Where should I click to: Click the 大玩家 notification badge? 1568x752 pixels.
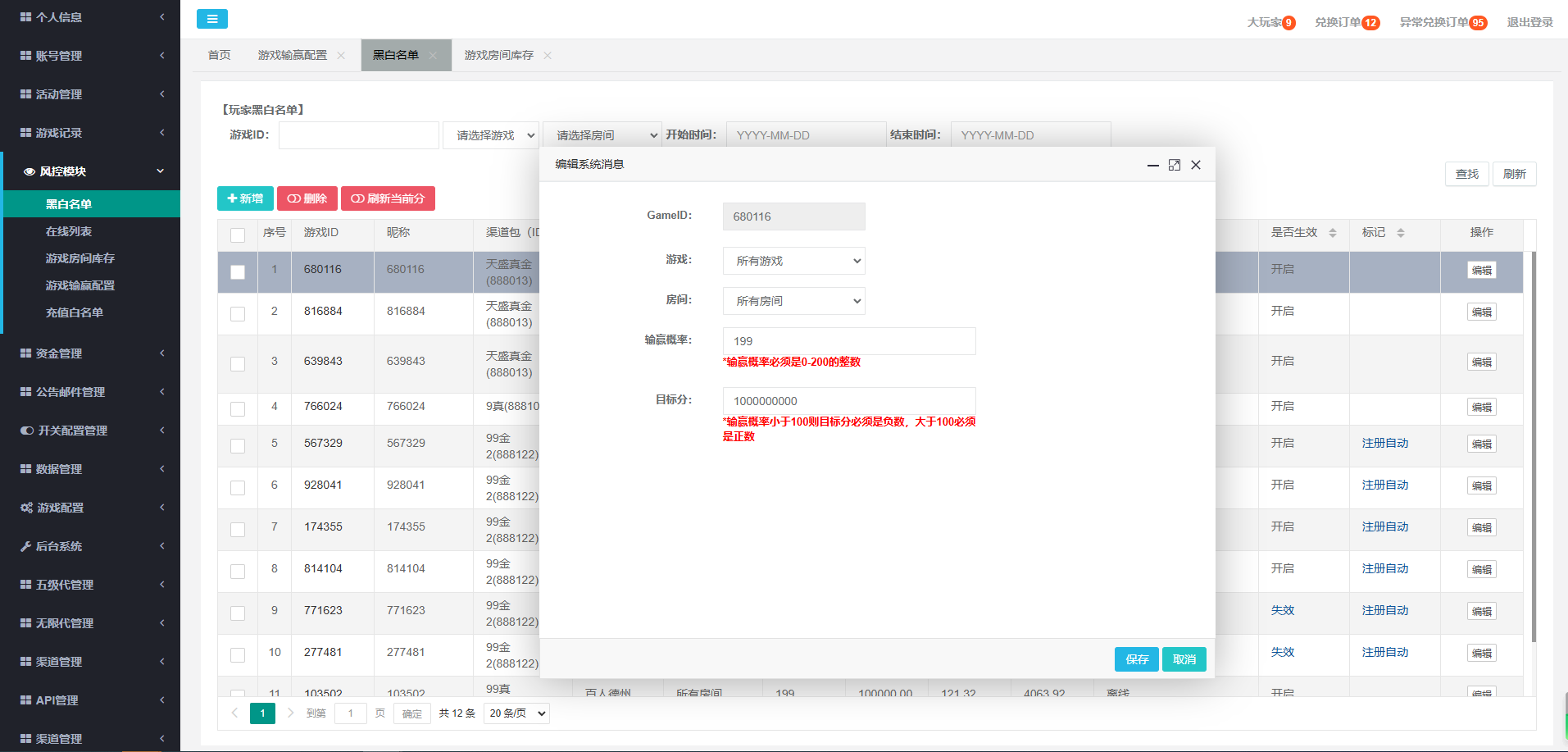pyautogui.click(x=1288, y=23)
